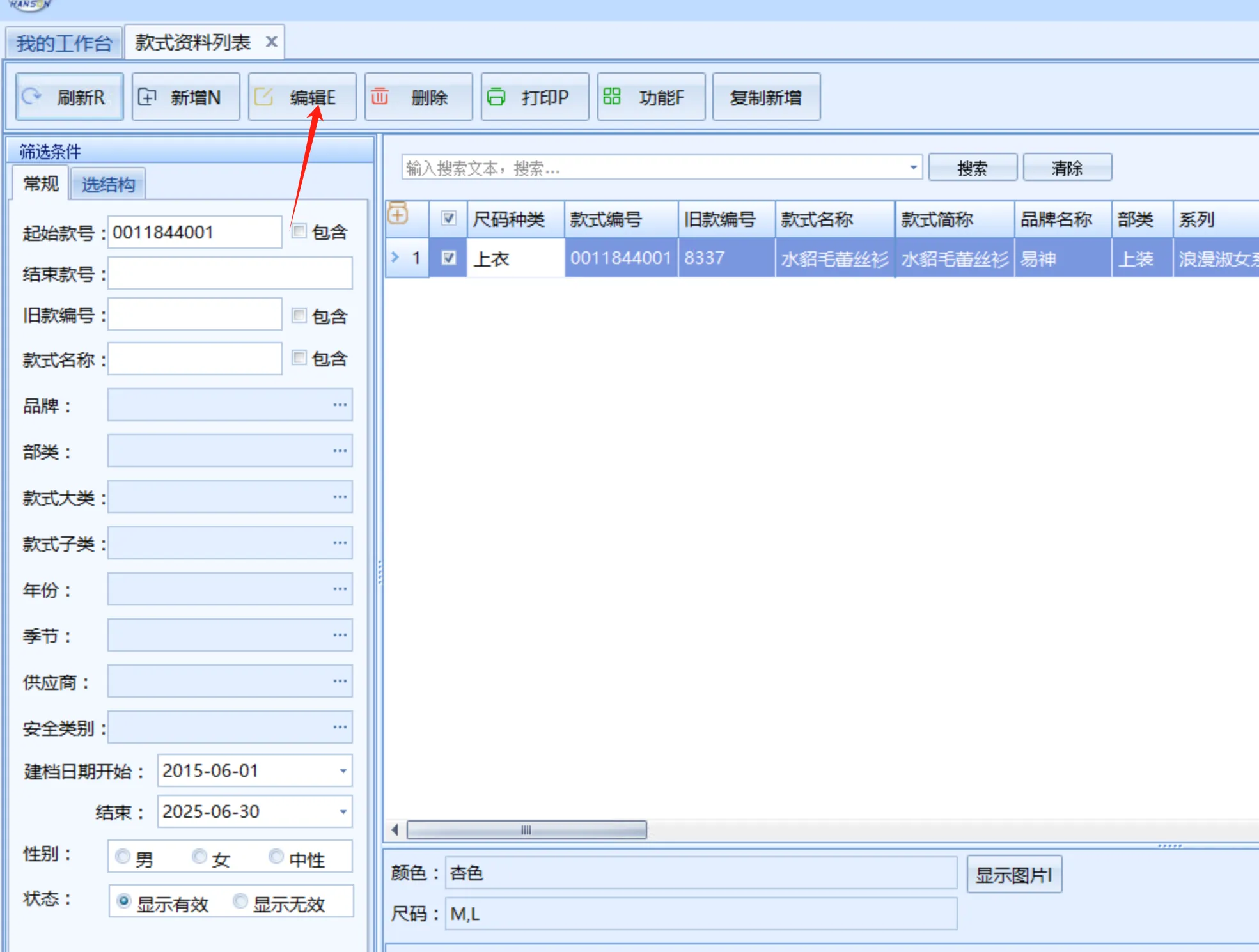
Task: Enable the 包含 checkbox beside 起始款号
Action: (x=299, y=231)
